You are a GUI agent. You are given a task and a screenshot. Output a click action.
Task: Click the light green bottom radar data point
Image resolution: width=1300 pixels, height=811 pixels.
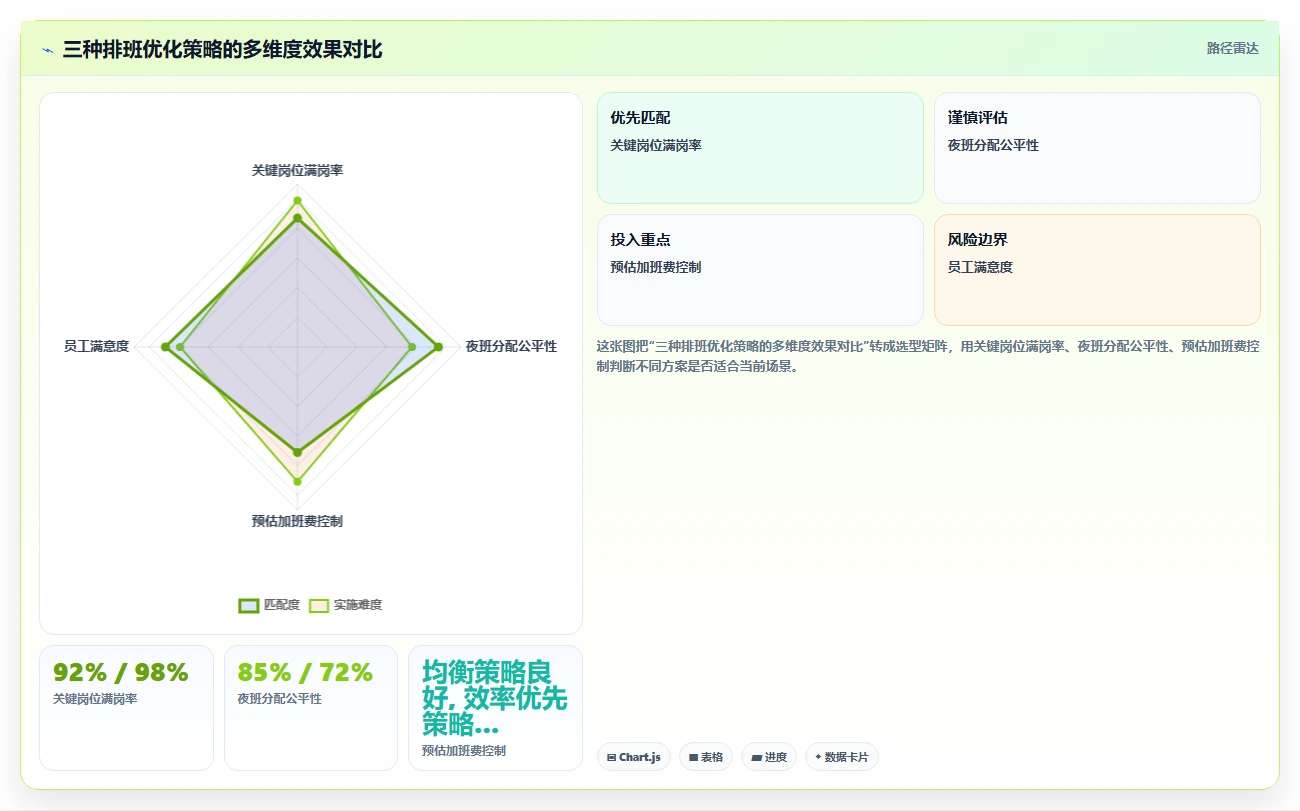(297, 482)
